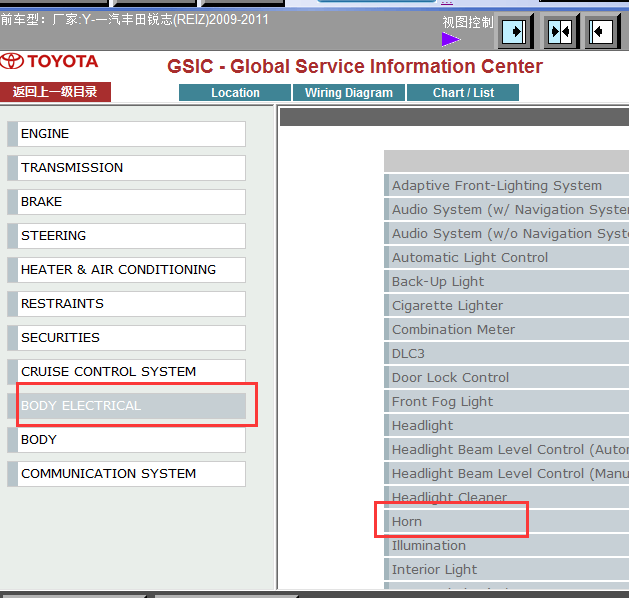The width and height of the screenshot is (629, 598).
Task: Open the Cigarette Lighter entry
Action: [507, 306]
